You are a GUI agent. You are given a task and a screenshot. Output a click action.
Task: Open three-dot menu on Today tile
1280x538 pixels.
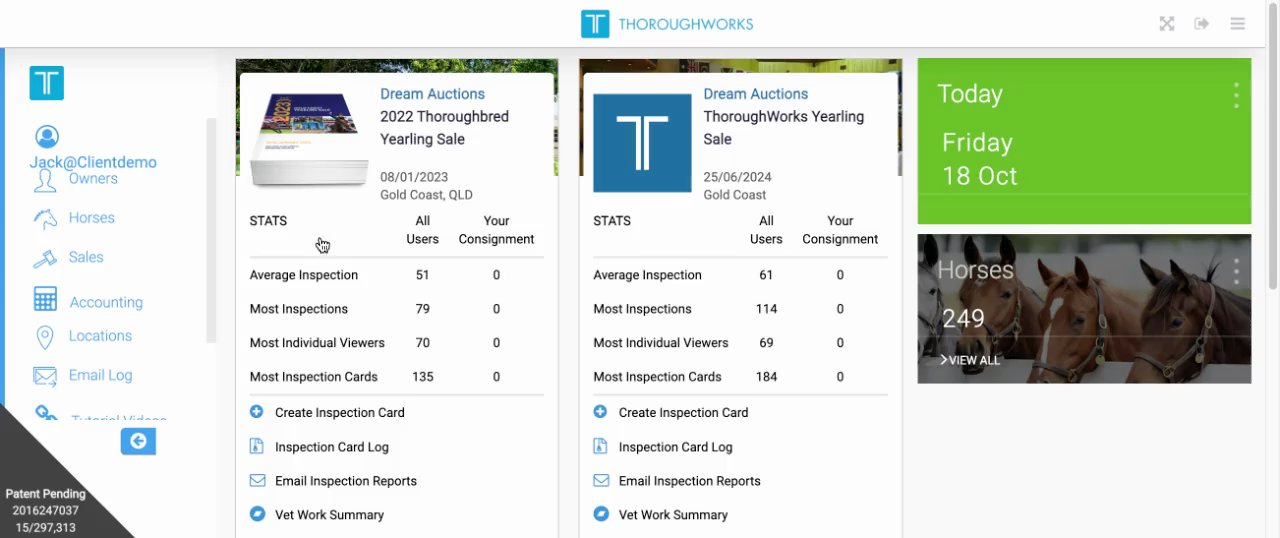click(1237, 95)
